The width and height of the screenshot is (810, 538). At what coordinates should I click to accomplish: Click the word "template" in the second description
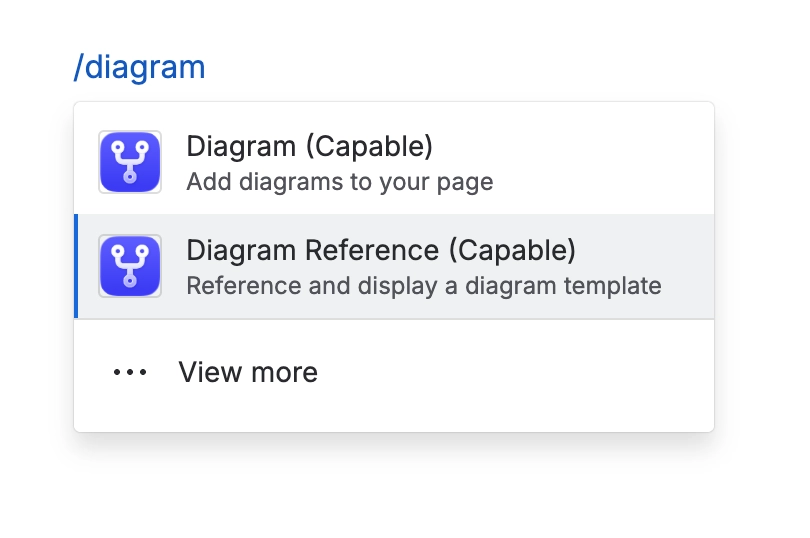(x=612, y=286)
